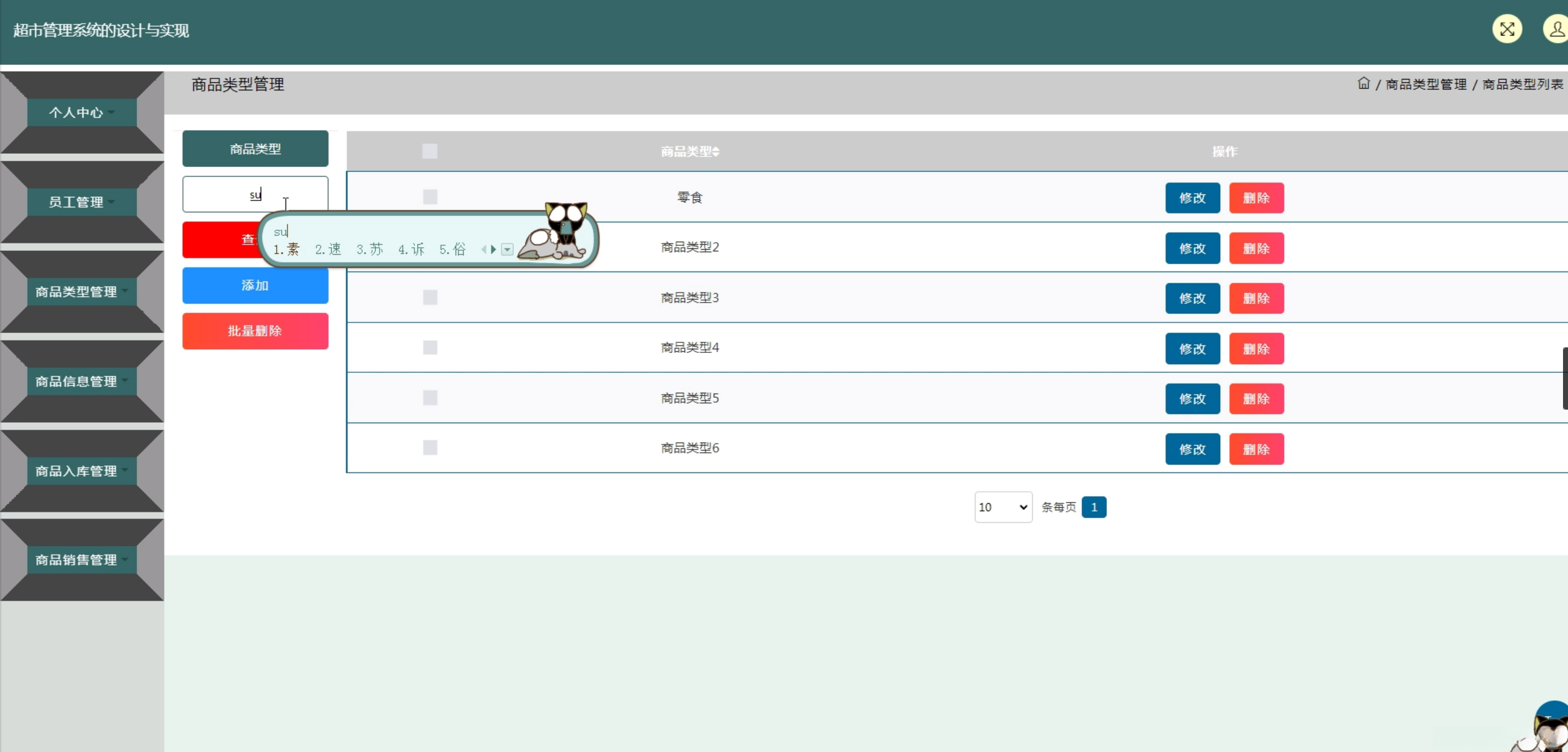Click the home icon in breadcrumb
Screen dimensions: 1568x752
(1363, 83)
